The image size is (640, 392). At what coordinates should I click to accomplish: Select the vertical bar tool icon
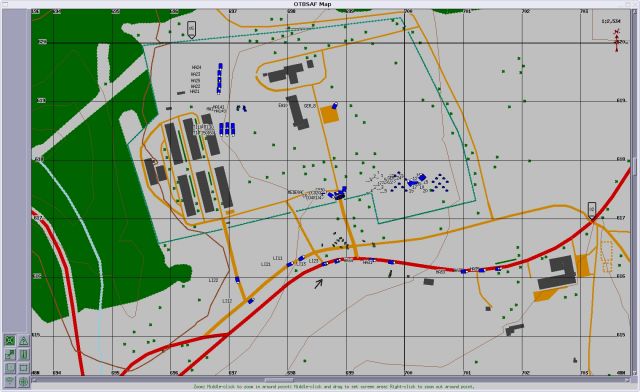click(x=24, y=354)
